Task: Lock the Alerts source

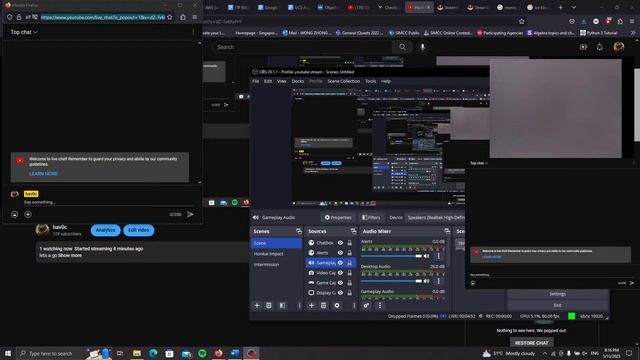Action: pyautogui.click(x=350, y=253)
